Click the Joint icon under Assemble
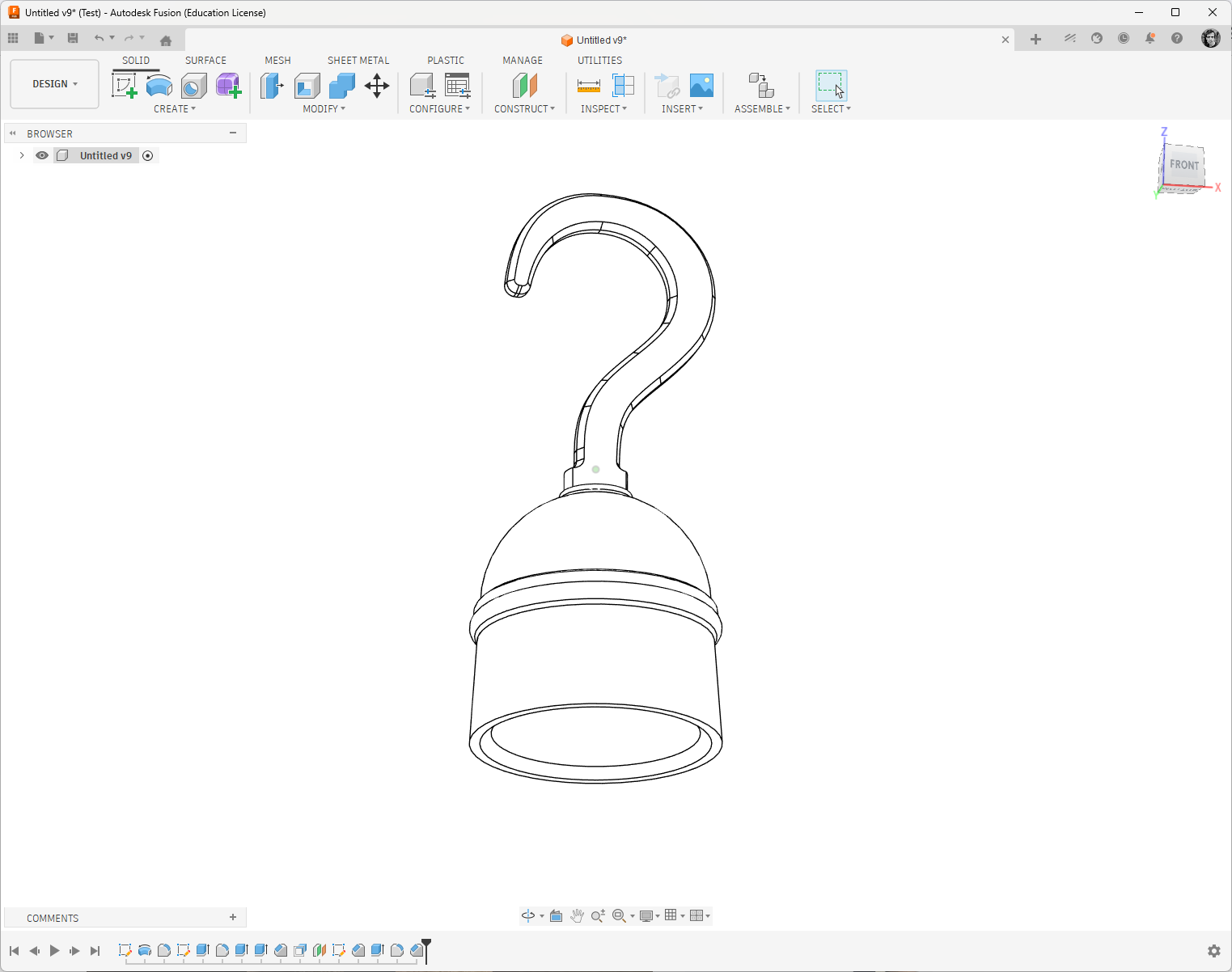The height and width of the screenshot is (972, 1232). pyautogui.click(x=761, y=85)
